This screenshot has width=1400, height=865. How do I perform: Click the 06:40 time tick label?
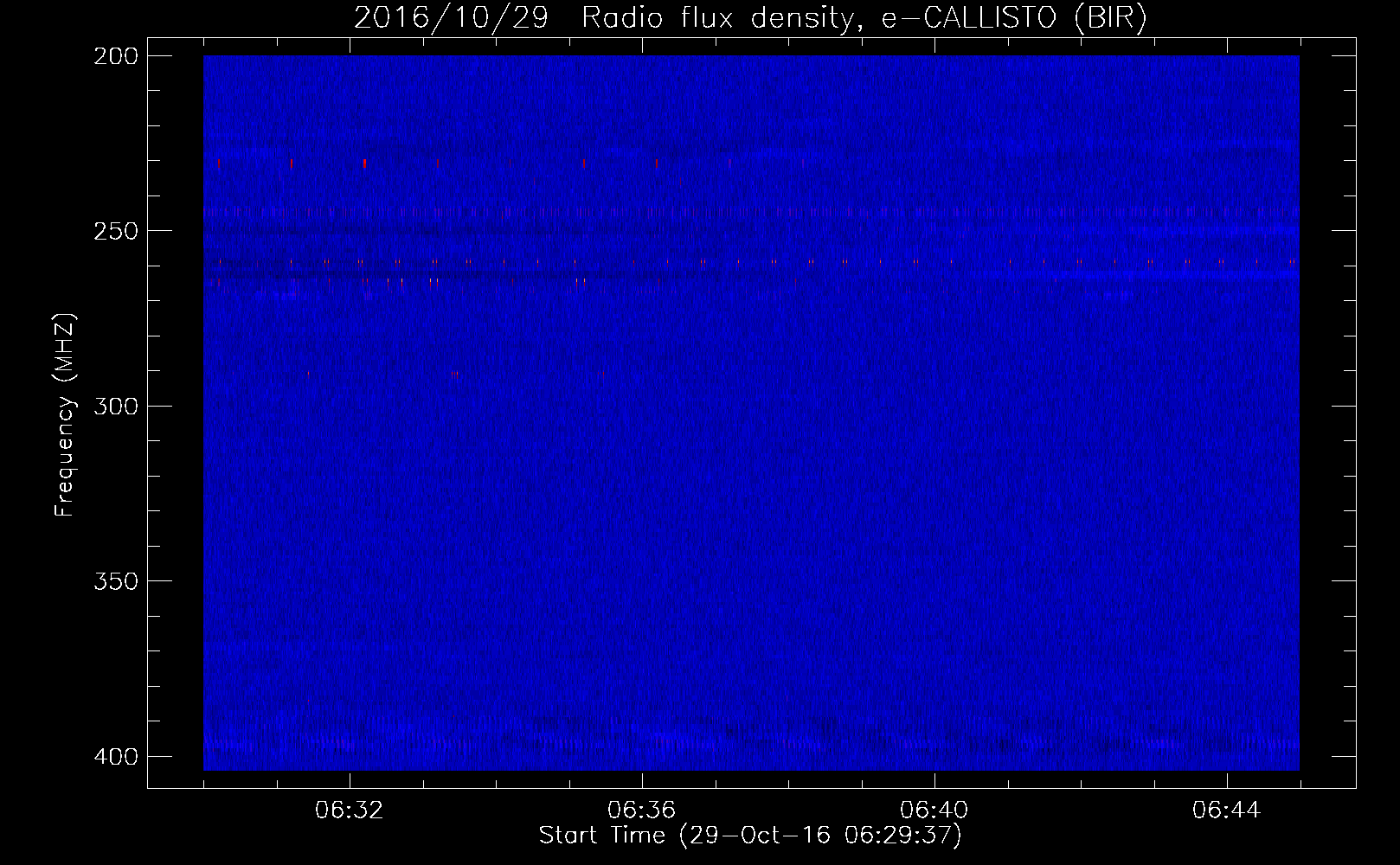(934, 811)
